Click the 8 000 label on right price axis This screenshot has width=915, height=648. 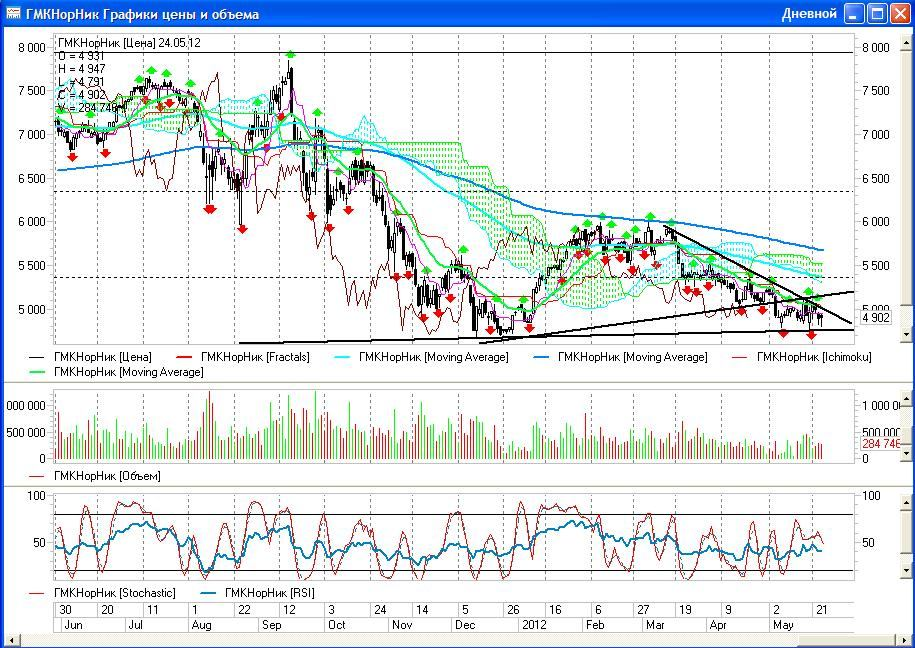876,48
